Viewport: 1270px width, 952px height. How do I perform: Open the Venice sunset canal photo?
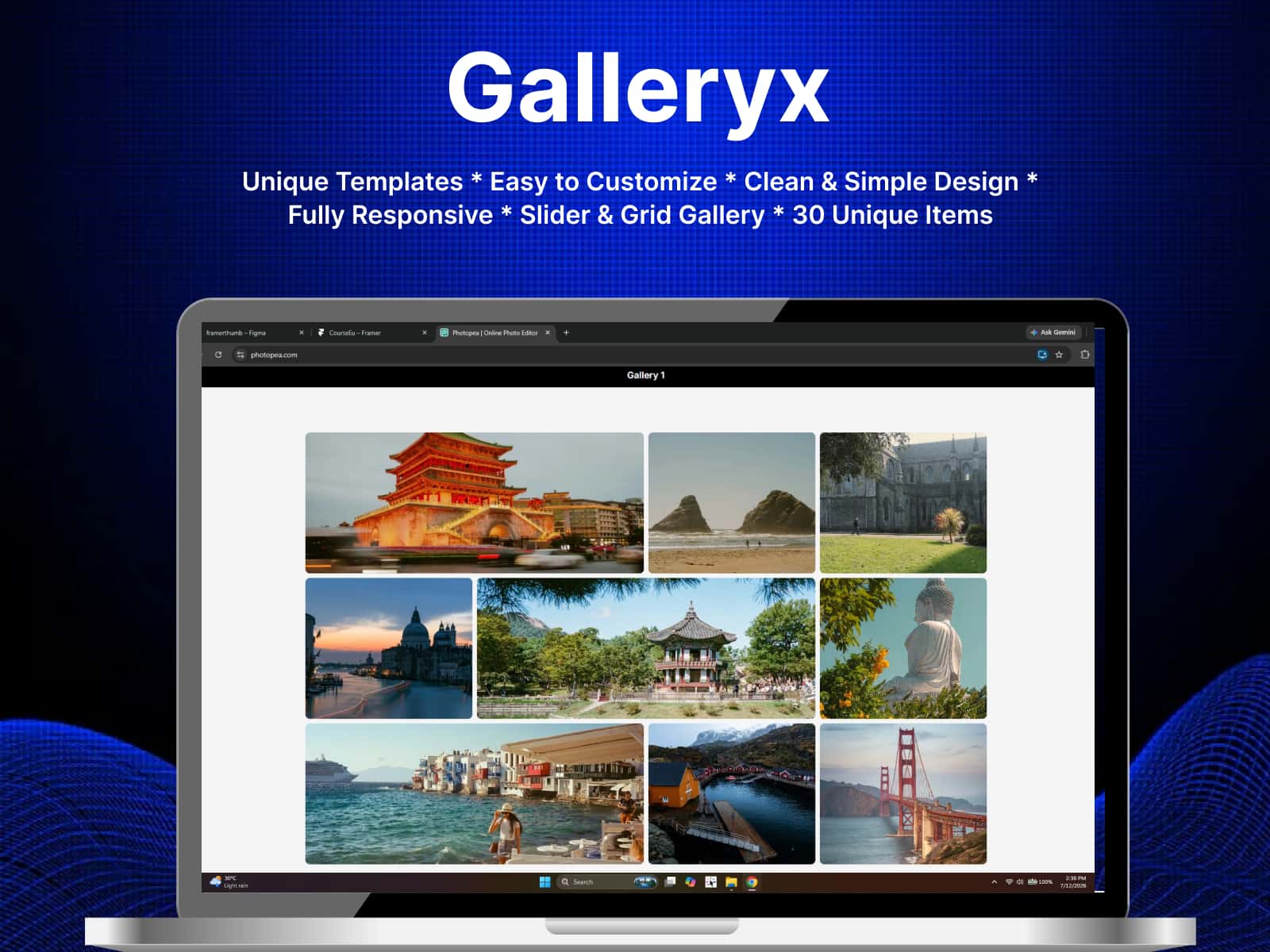pyautogui.click(x=389, y=648)
